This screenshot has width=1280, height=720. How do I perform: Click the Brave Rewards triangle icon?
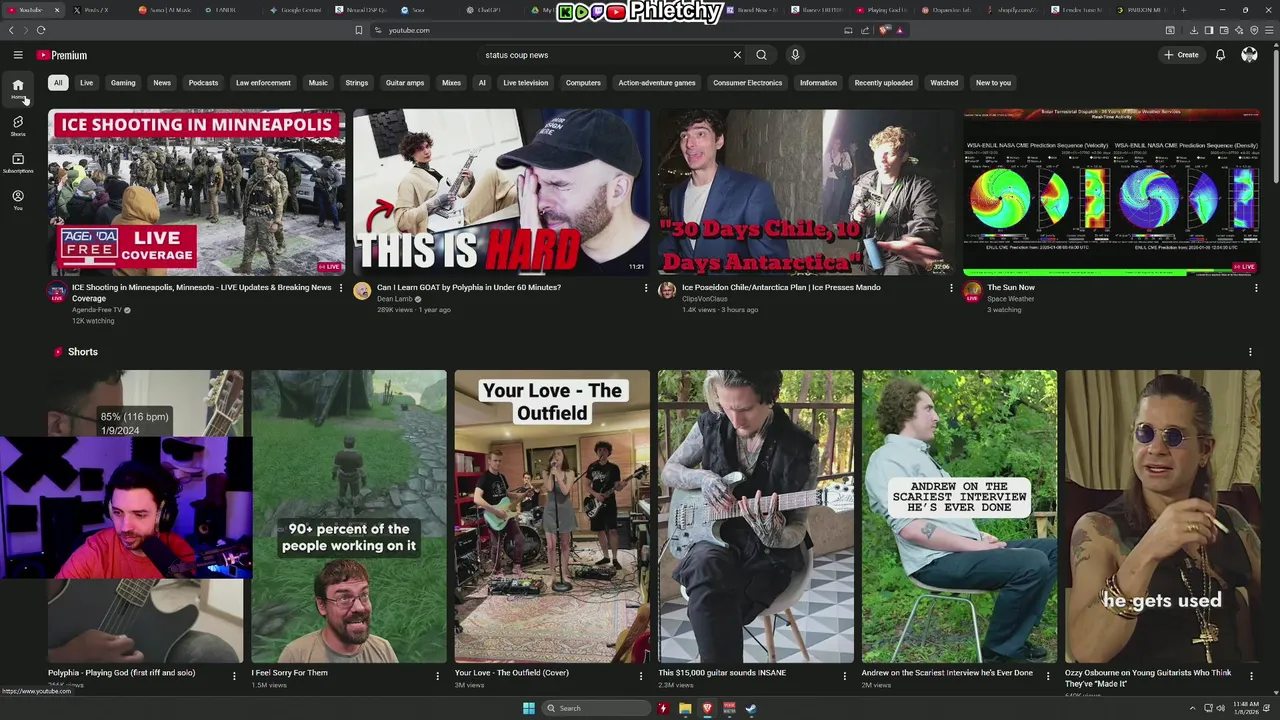(900, 30)
